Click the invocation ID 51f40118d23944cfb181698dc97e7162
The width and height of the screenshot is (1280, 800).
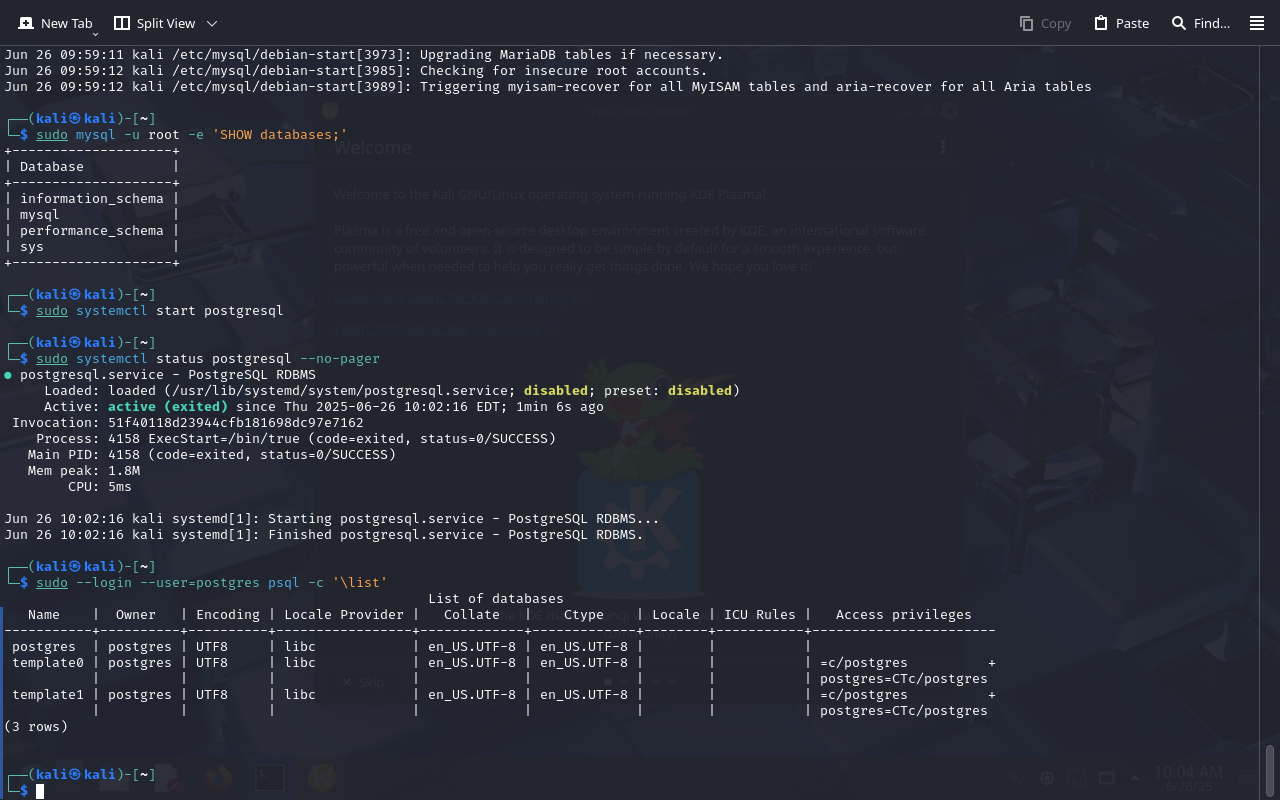[236, 423]
